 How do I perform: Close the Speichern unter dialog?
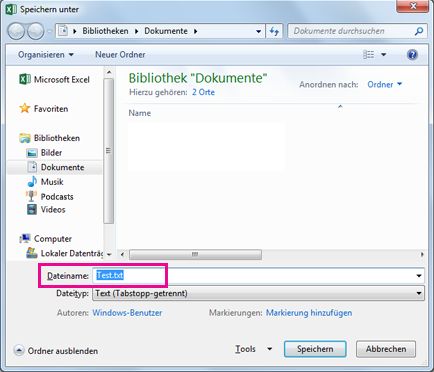pos(413,6)
